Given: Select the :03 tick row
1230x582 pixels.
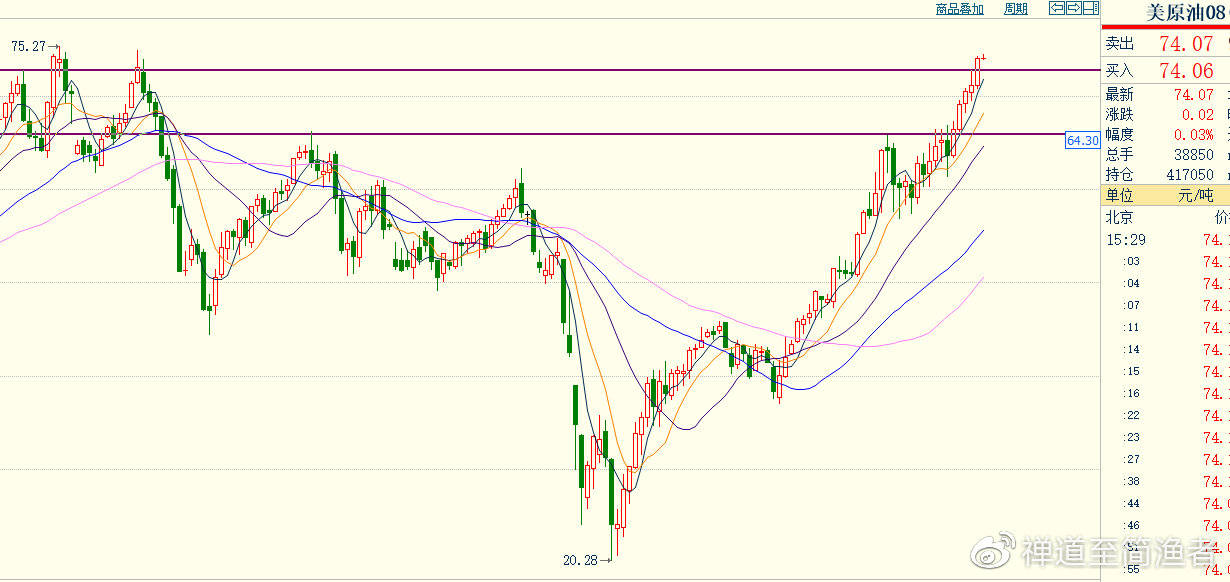Looking at the screenshot, I should click(1166, 262).
